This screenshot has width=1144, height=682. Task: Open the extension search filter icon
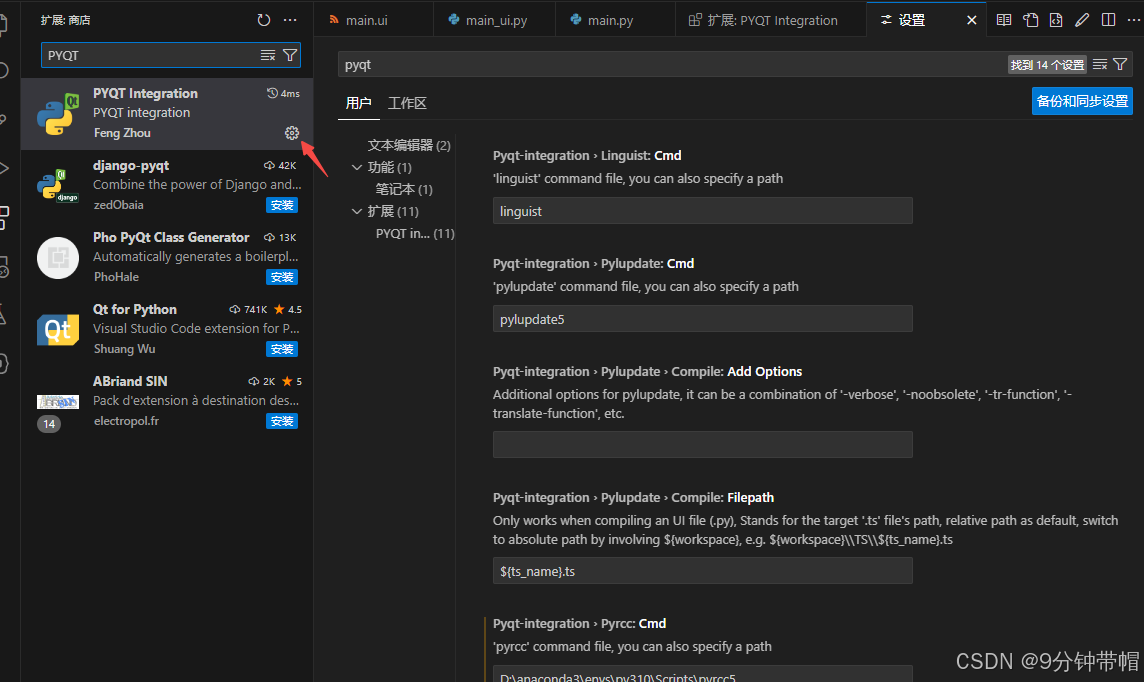point(290,55)
